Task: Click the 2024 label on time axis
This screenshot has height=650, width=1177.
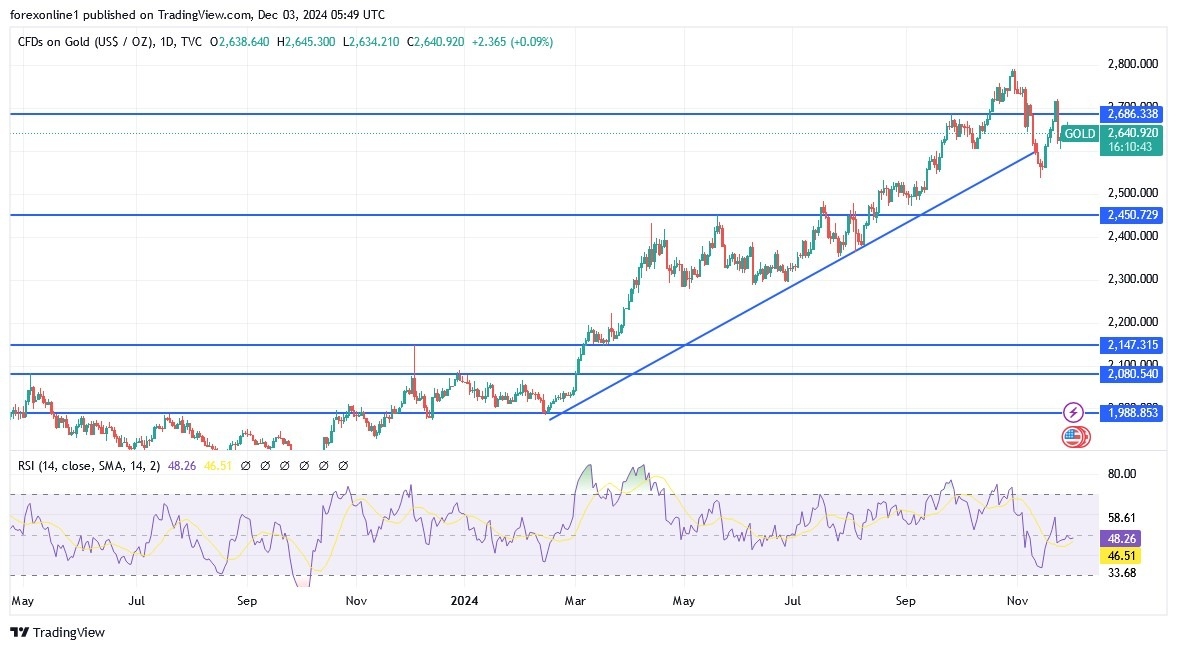Action: (x=463, y=601)
